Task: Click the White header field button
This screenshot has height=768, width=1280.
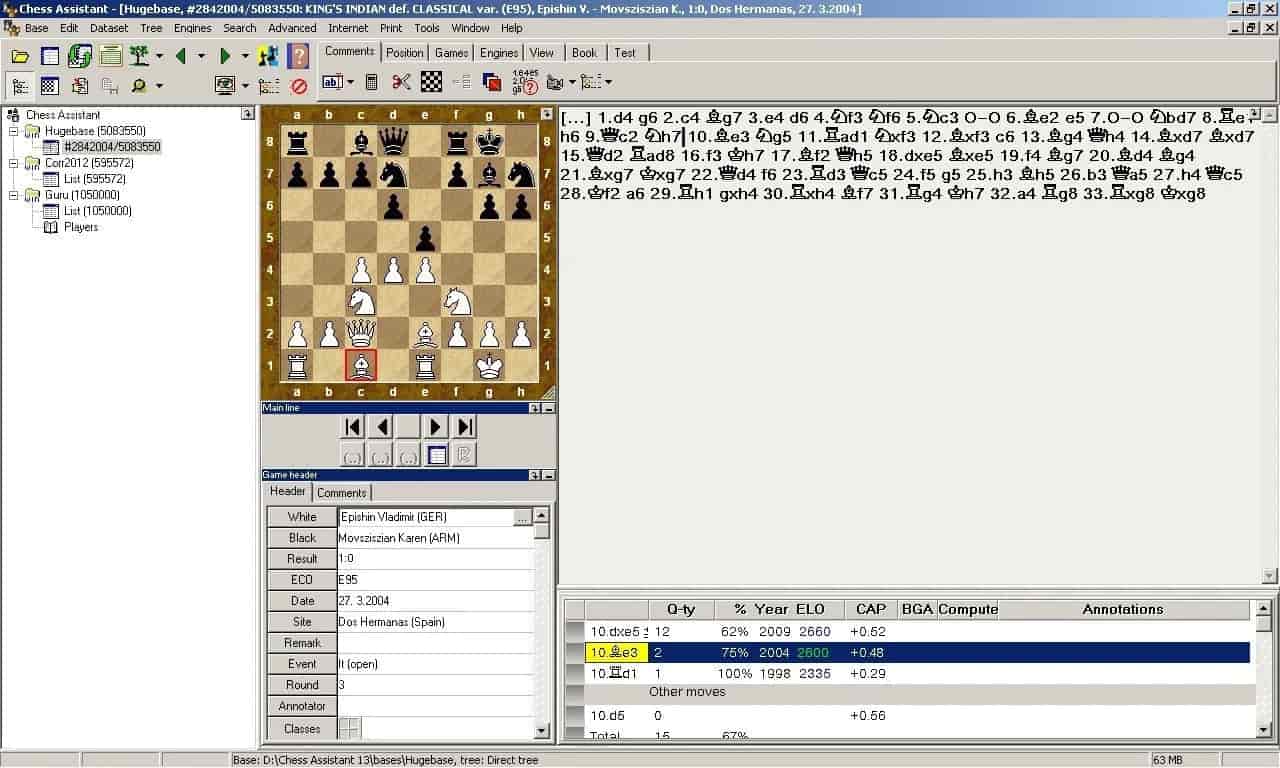Action: tap(302, 517)
